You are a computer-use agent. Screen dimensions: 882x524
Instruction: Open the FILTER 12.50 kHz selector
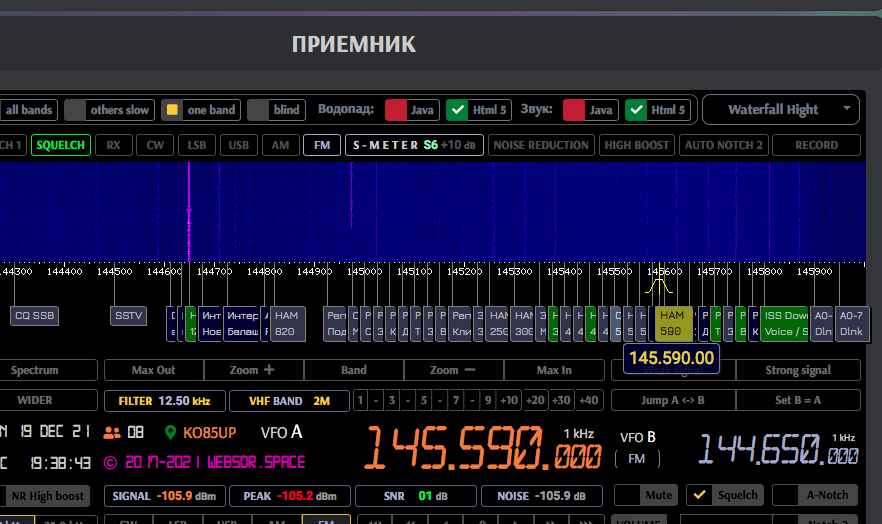pyautogui.click(x=164, y=401)
